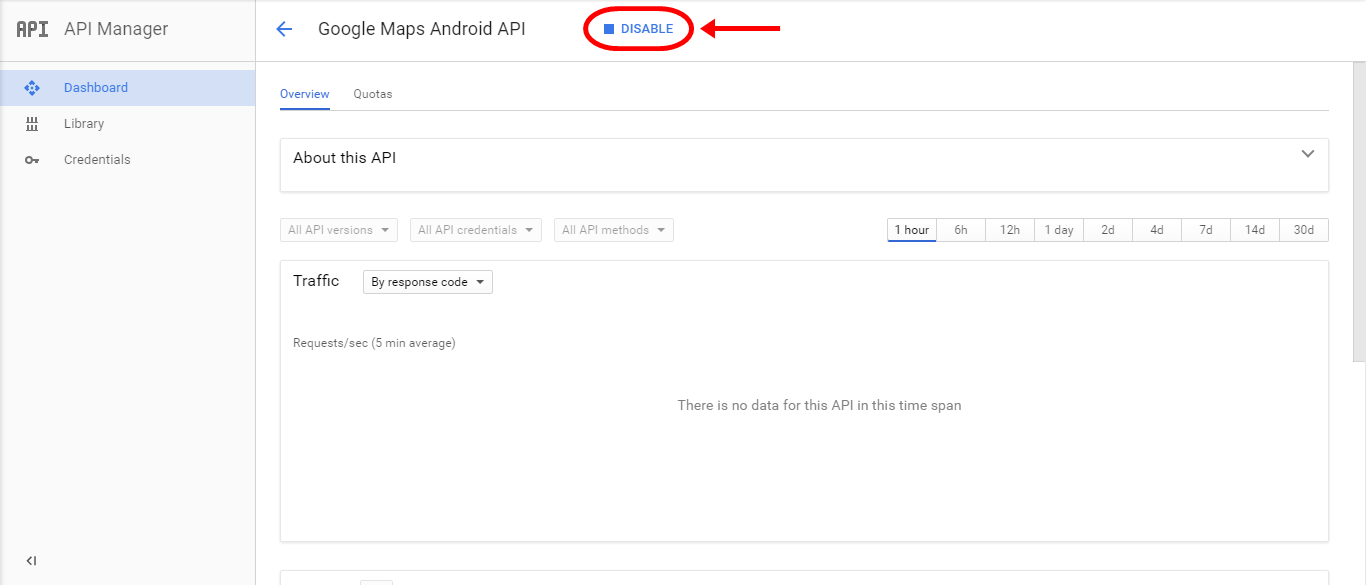Click the back arrow icon
Image resolution: width=1366 pixels, height=585 pixels.
[284, 29]
